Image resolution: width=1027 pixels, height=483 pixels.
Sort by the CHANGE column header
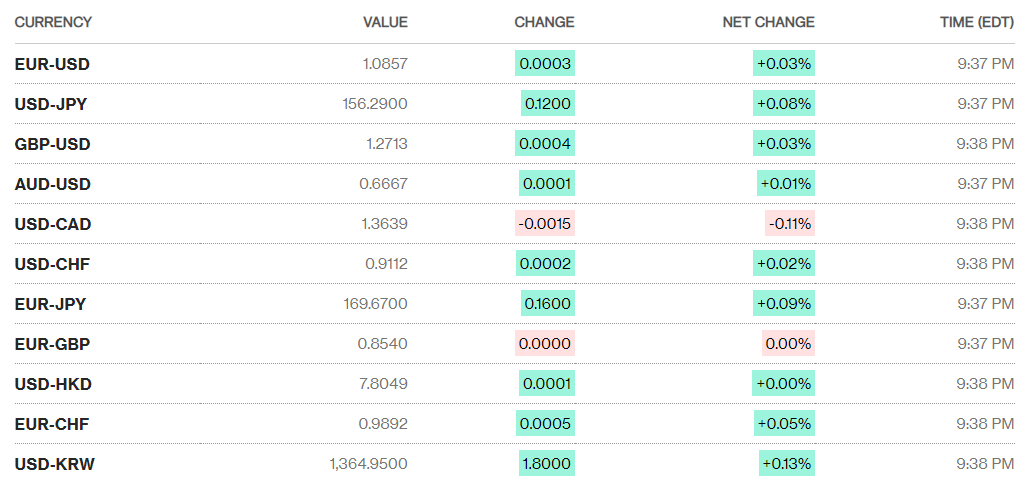(x=544, y=22)
